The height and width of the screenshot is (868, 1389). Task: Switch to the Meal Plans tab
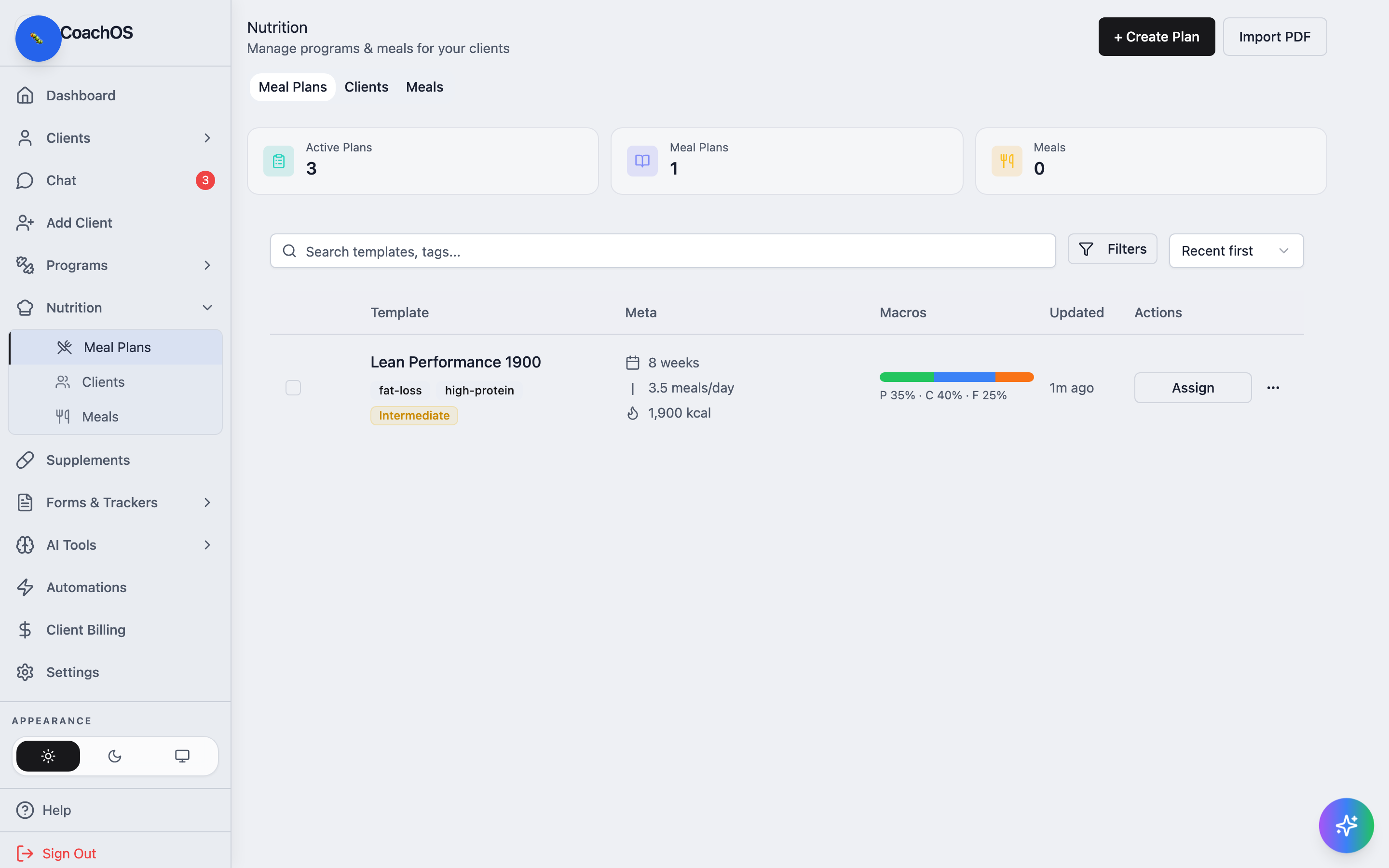click(x=293, y=87)
